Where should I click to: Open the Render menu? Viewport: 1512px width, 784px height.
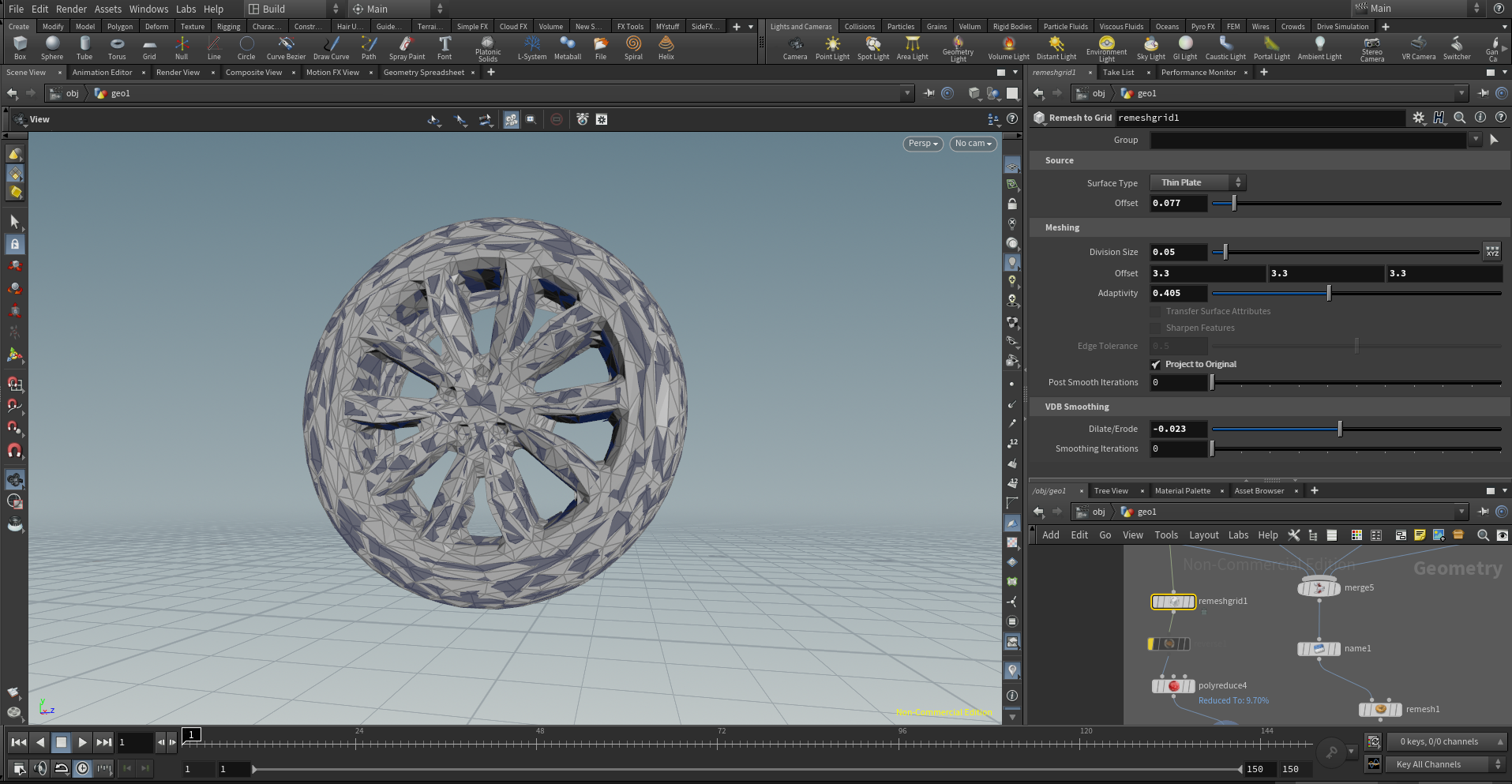click(71, 9)
